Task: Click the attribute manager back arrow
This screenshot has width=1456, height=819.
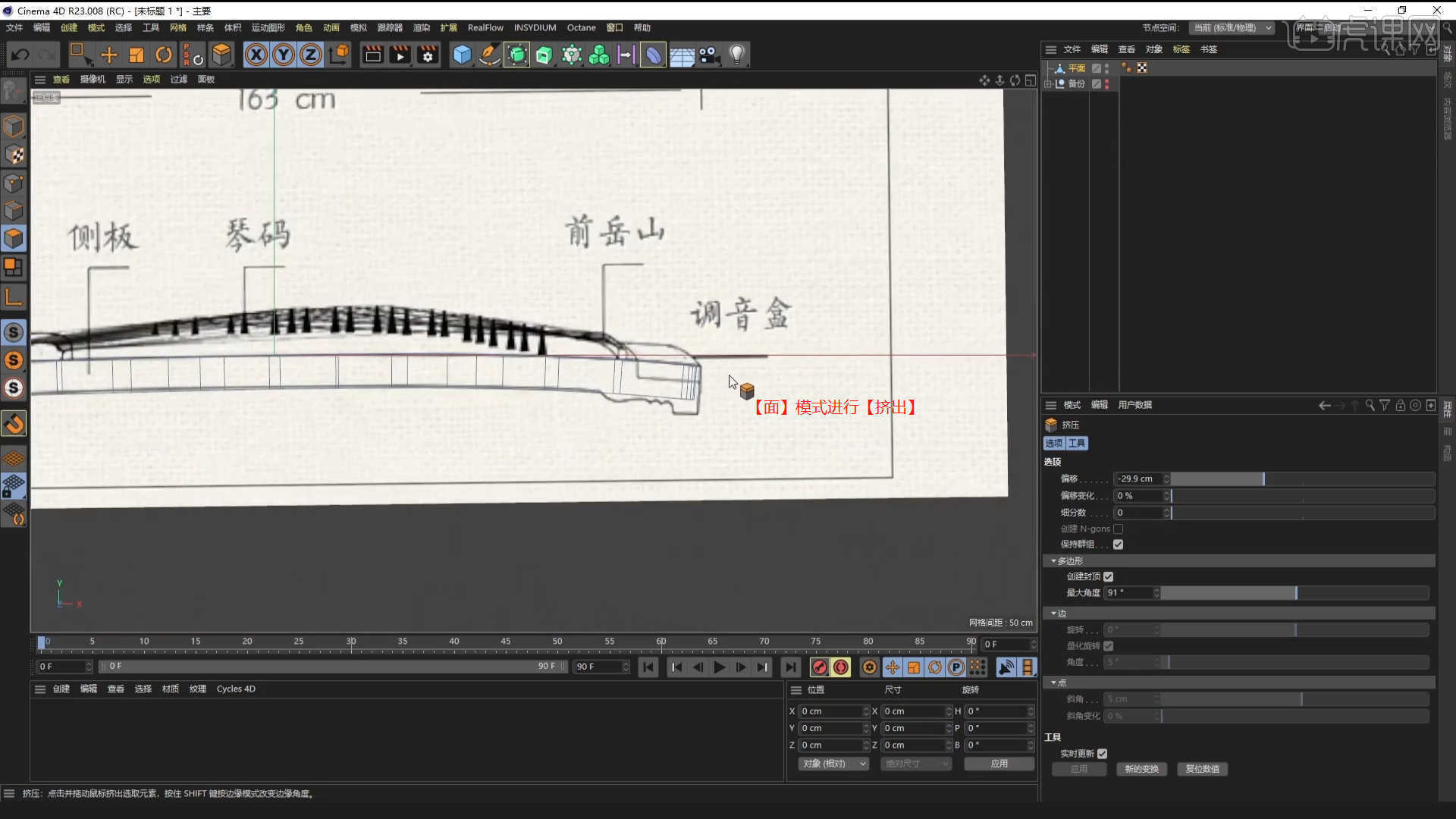Action: click(1324, 406)
